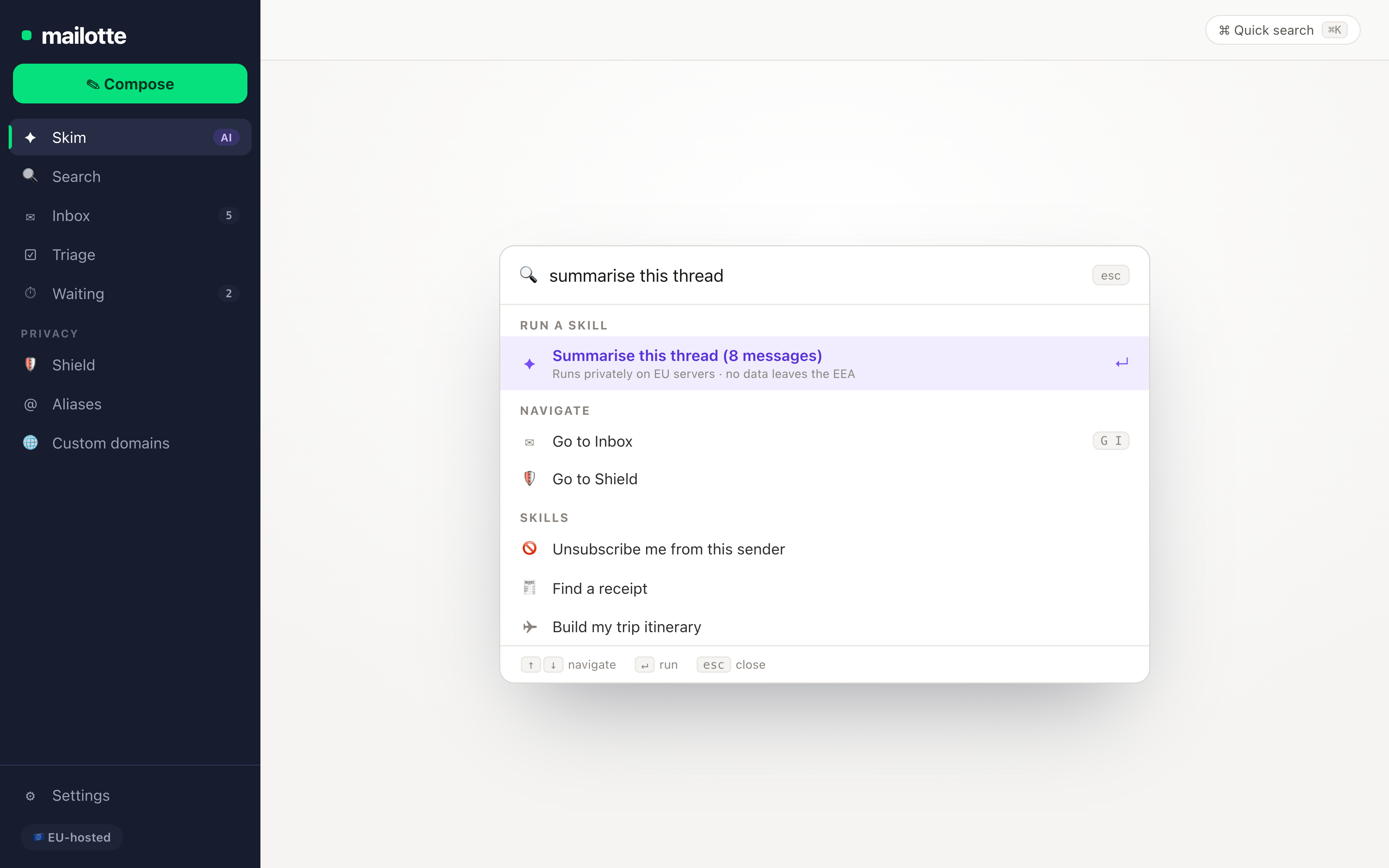Select Go to Shield command
The image size is (1389, 868).
(824, 479)
